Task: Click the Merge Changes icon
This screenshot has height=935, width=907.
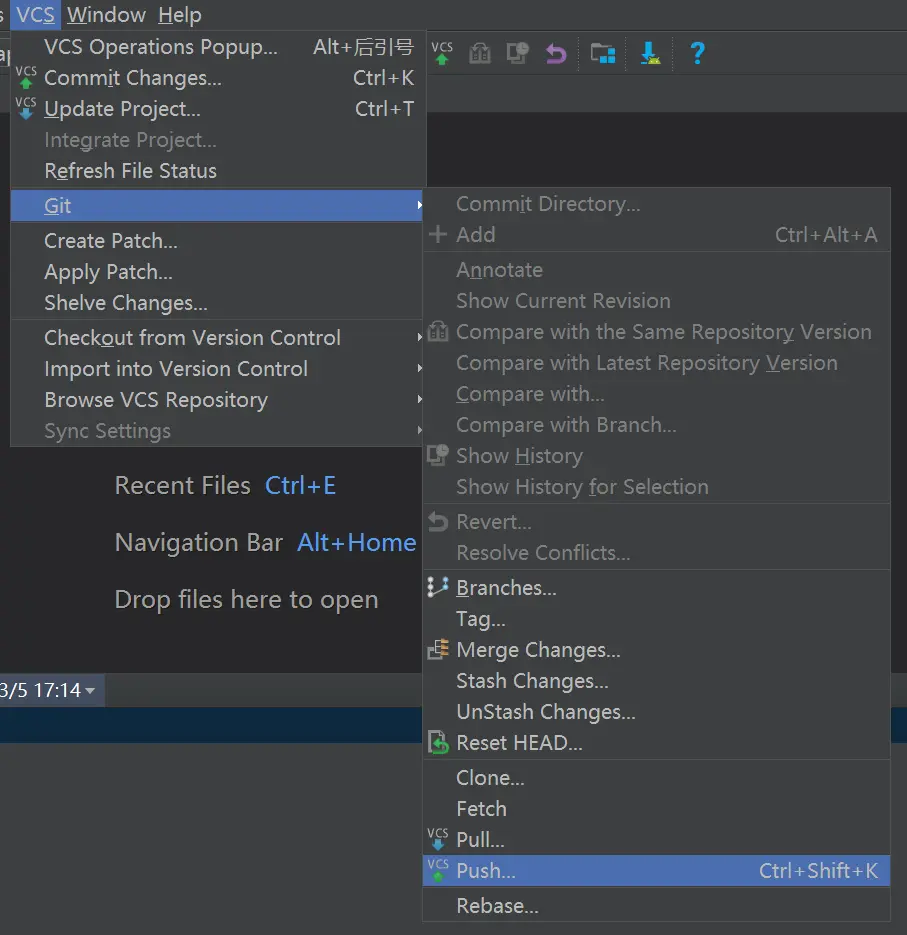Action: point(438,649)
